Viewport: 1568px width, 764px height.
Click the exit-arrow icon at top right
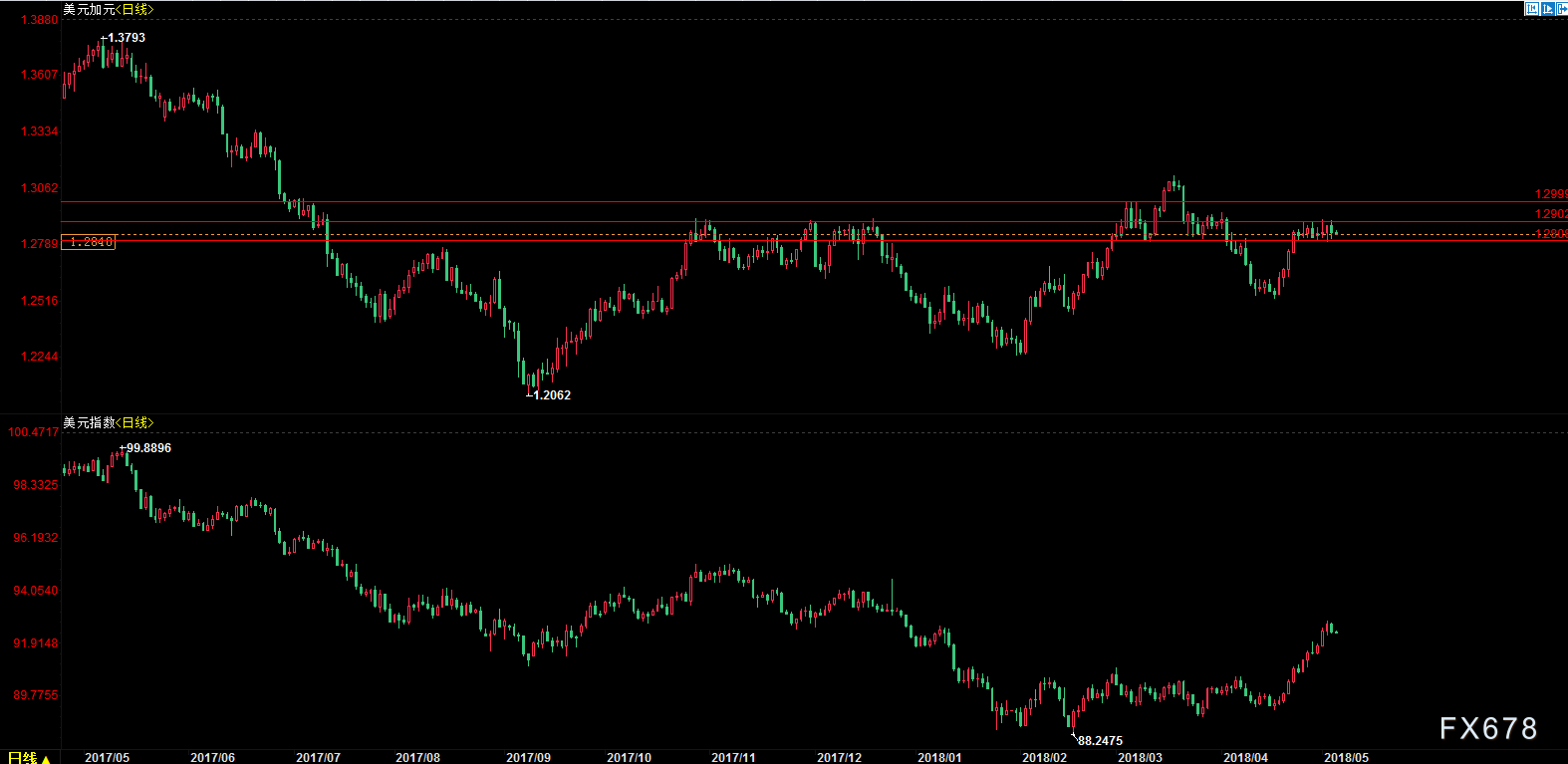point(1562,9)
